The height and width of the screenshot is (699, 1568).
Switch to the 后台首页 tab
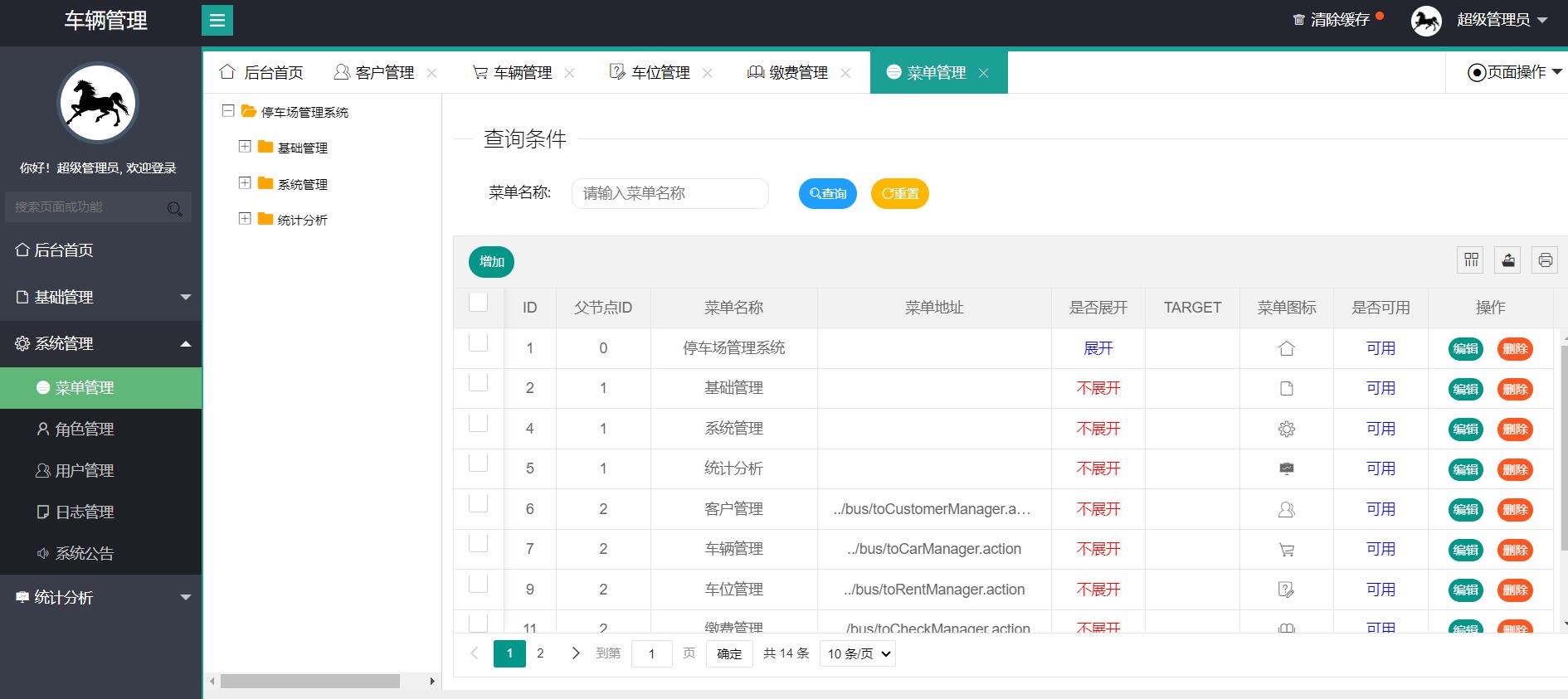pos(261,73)
